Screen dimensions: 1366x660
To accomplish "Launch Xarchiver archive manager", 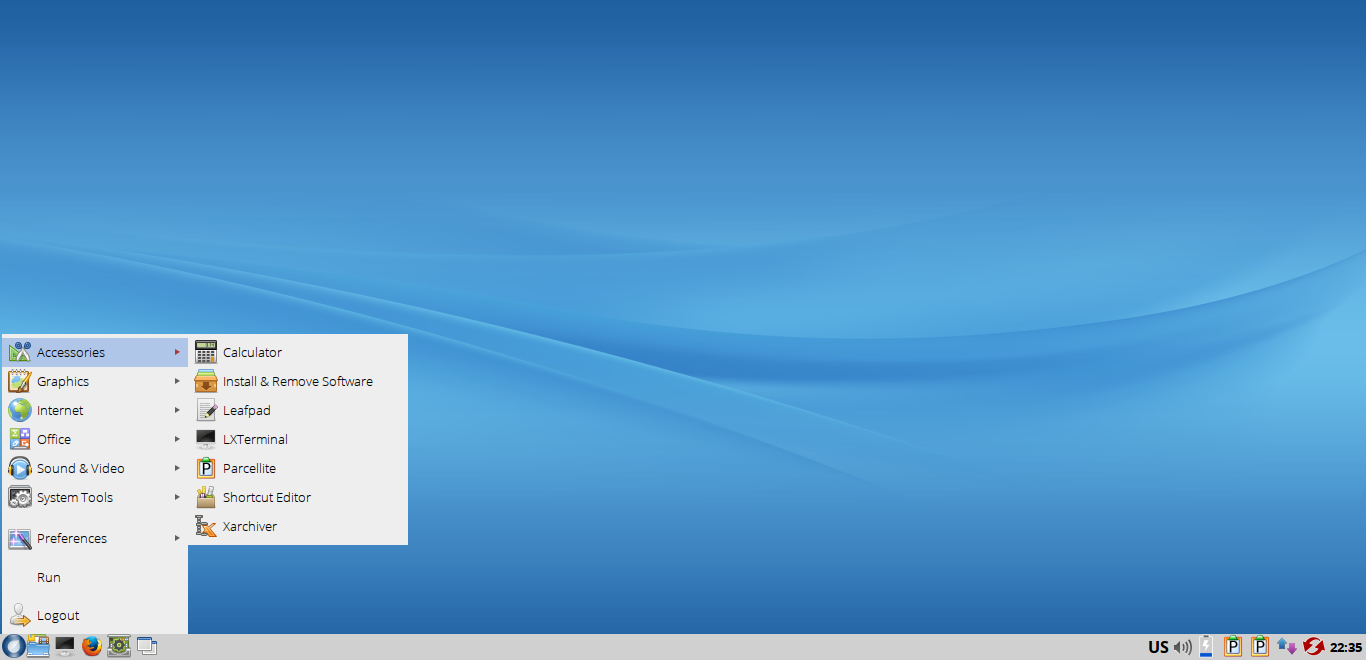I will click(298, 526).
